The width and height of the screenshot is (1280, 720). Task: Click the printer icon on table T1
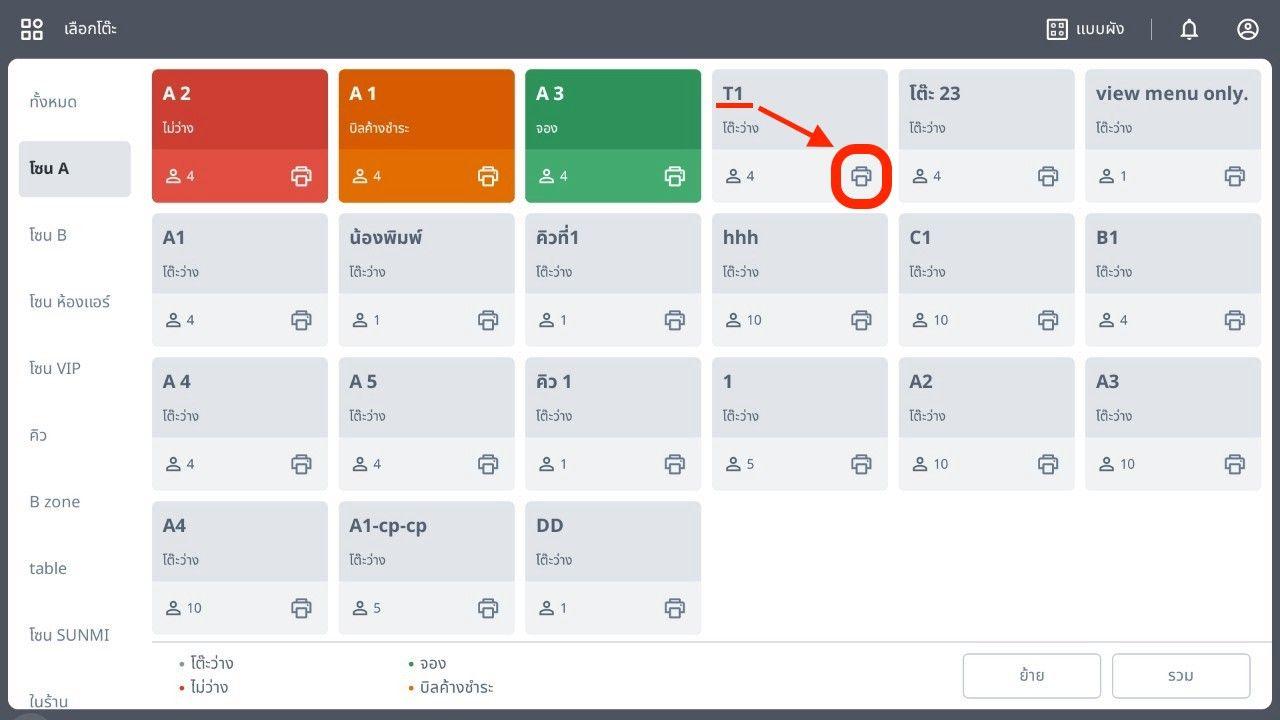pos(861,177)
